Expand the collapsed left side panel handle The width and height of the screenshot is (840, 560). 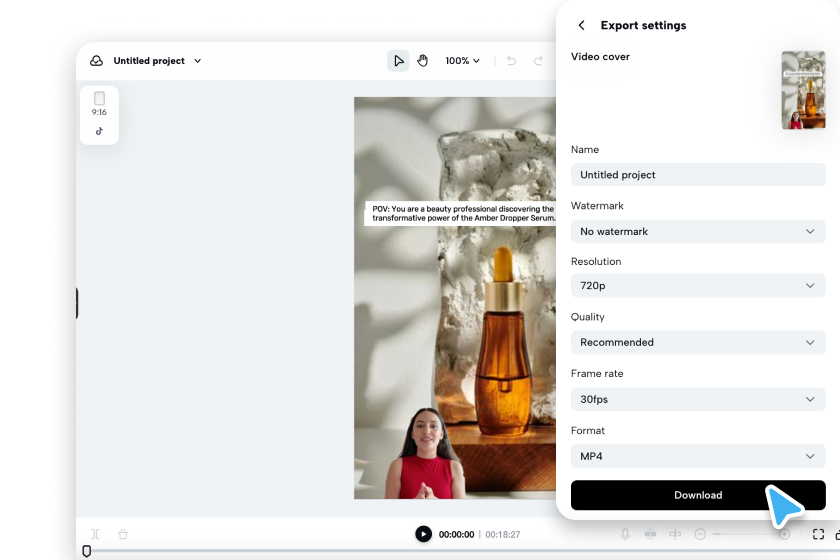click(x=77, y=303)
